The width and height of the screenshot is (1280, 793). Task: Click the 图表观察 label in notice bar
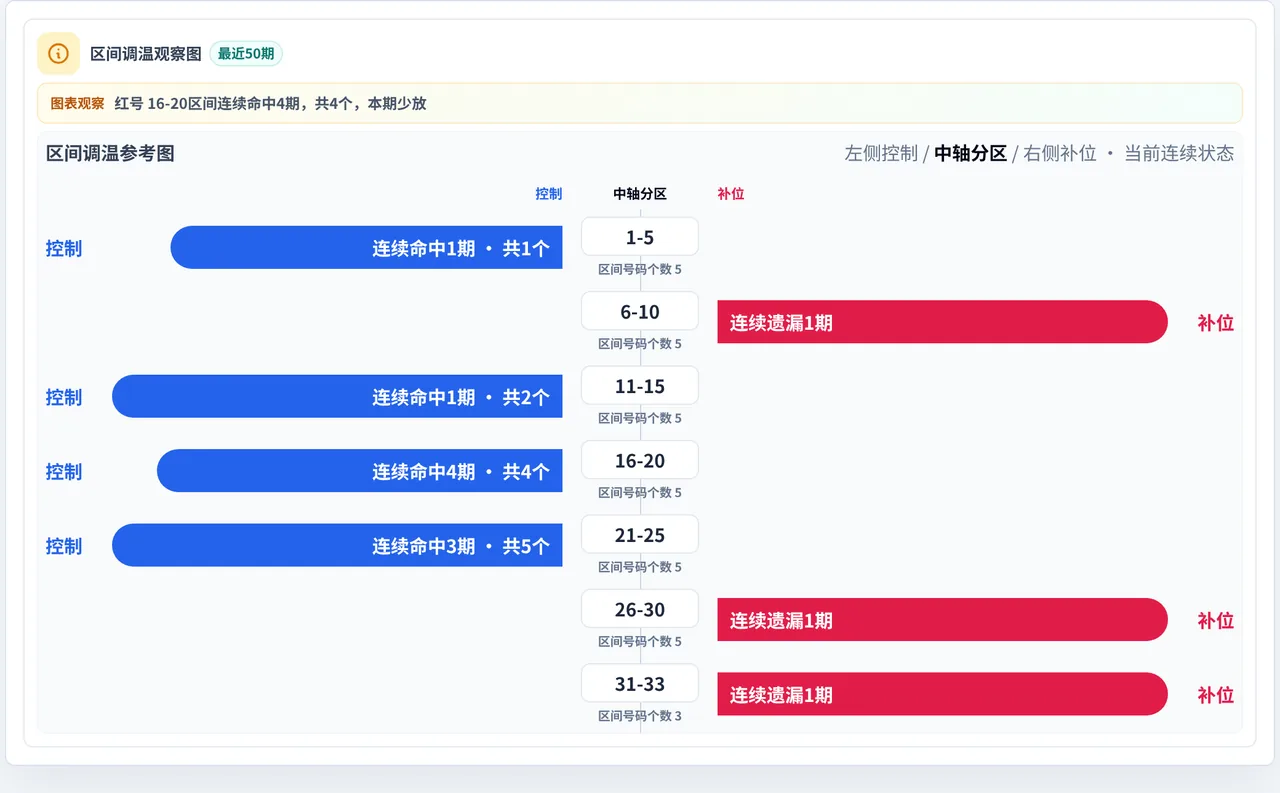pyautogui.click(x=77, y=103)
